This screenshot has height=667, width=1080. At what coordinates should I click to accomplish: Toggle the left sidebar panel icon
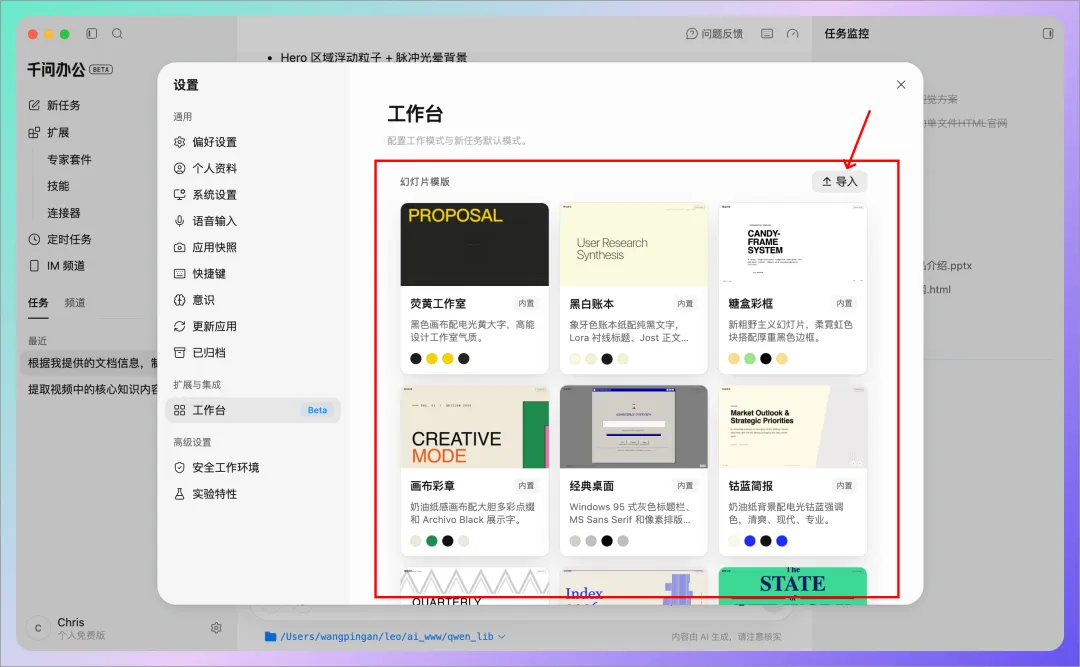pyautogui.click(x=92, y=34)
